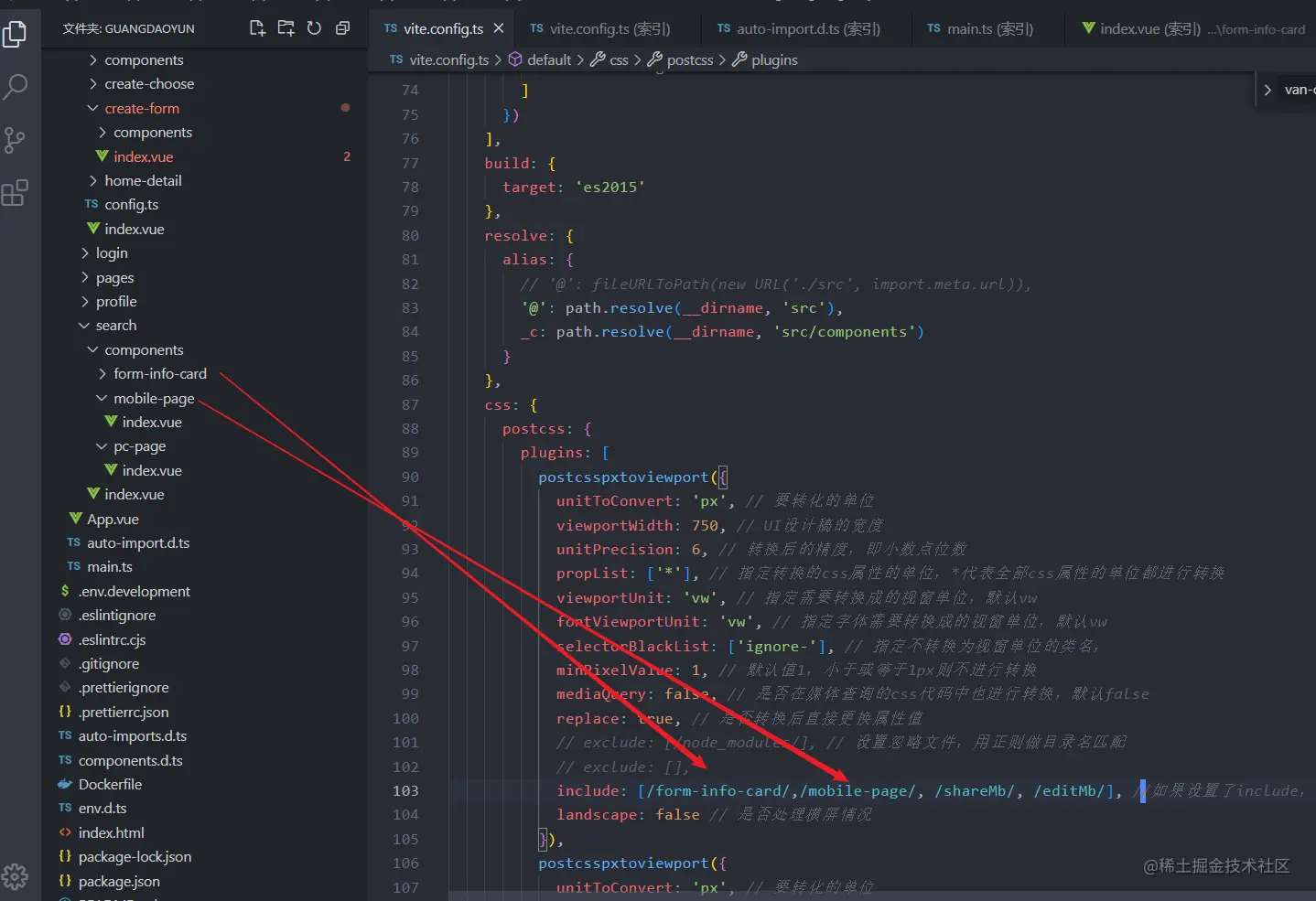The image size is (1316, 901).
Task: Collapse the create-form folder
Action: 142,108
